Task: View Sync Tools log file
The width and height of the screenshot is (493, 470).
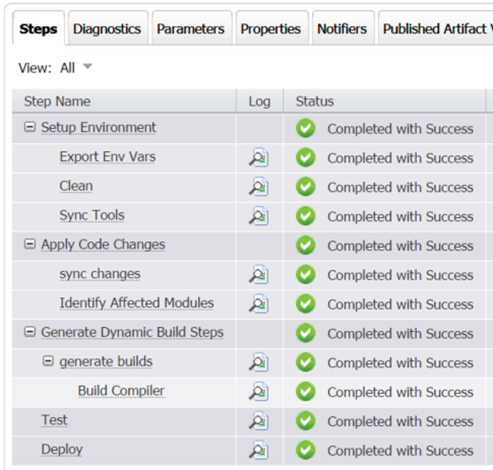Action: (259, 216)
